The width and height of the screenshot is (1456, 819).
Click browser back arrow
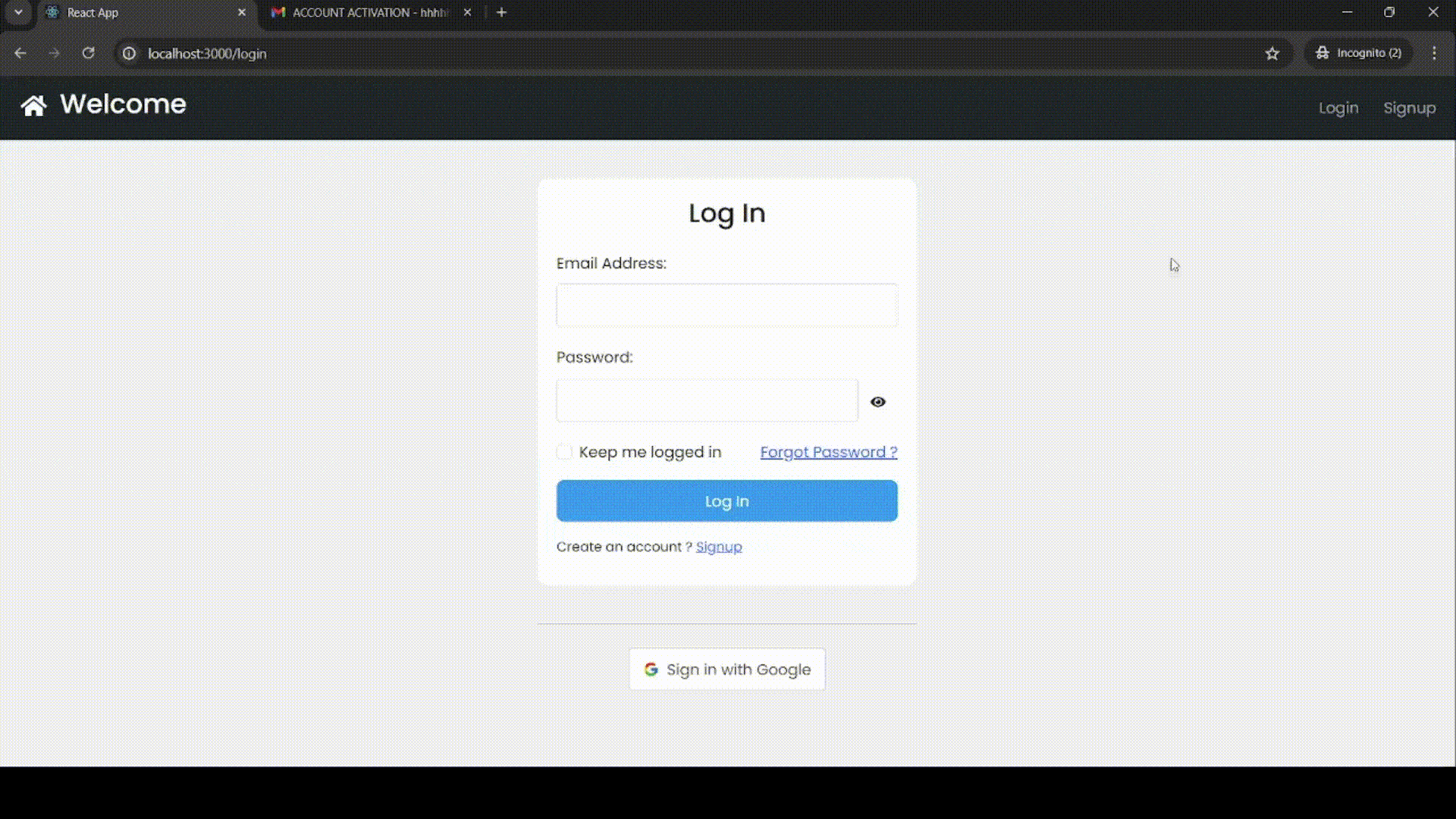(x=20, y=53)
